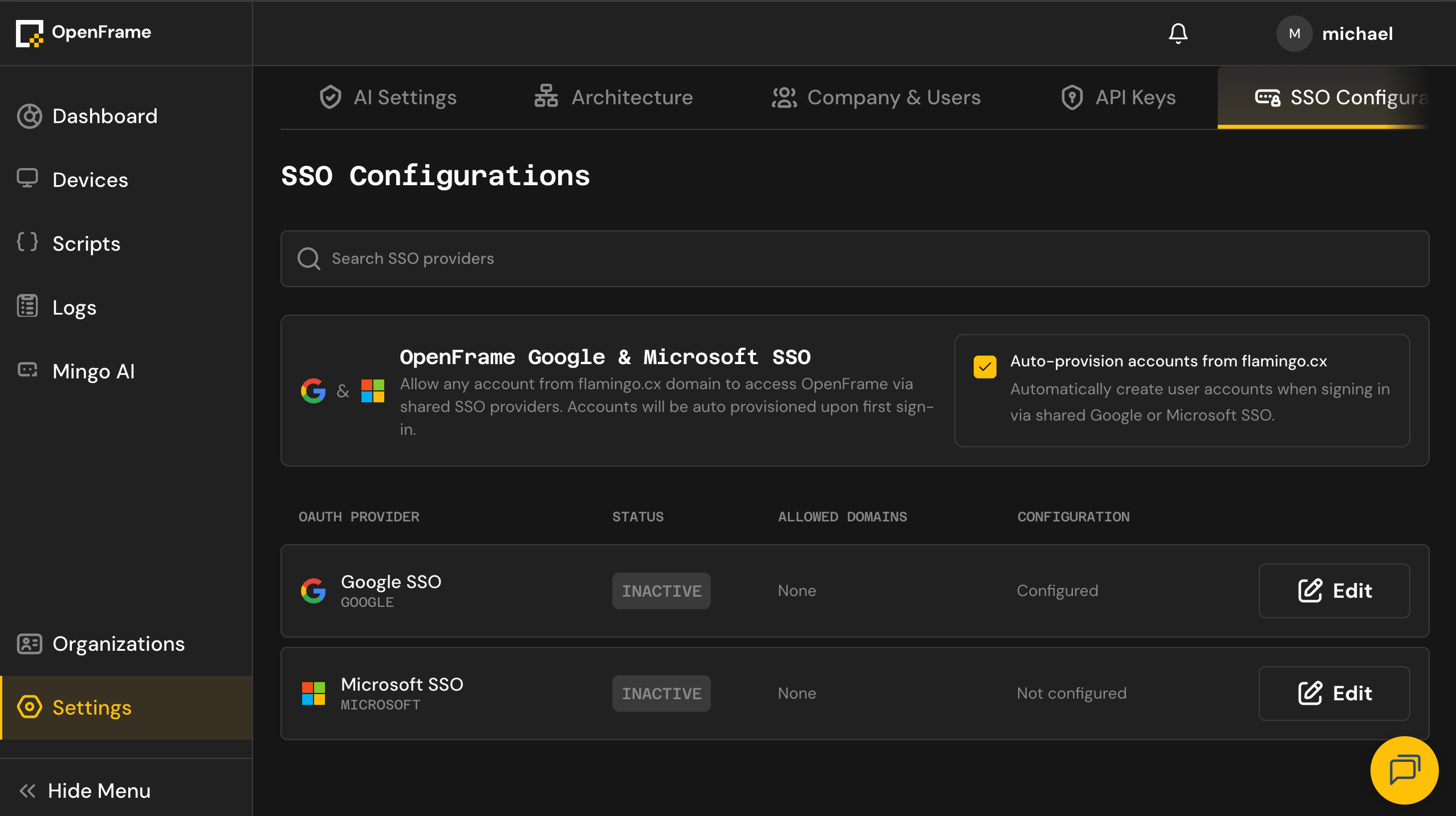Viewport: 1456px width, 816px height.
Task: Click the 'Configured' text in Google row
Action: (x=1057, y=591)
